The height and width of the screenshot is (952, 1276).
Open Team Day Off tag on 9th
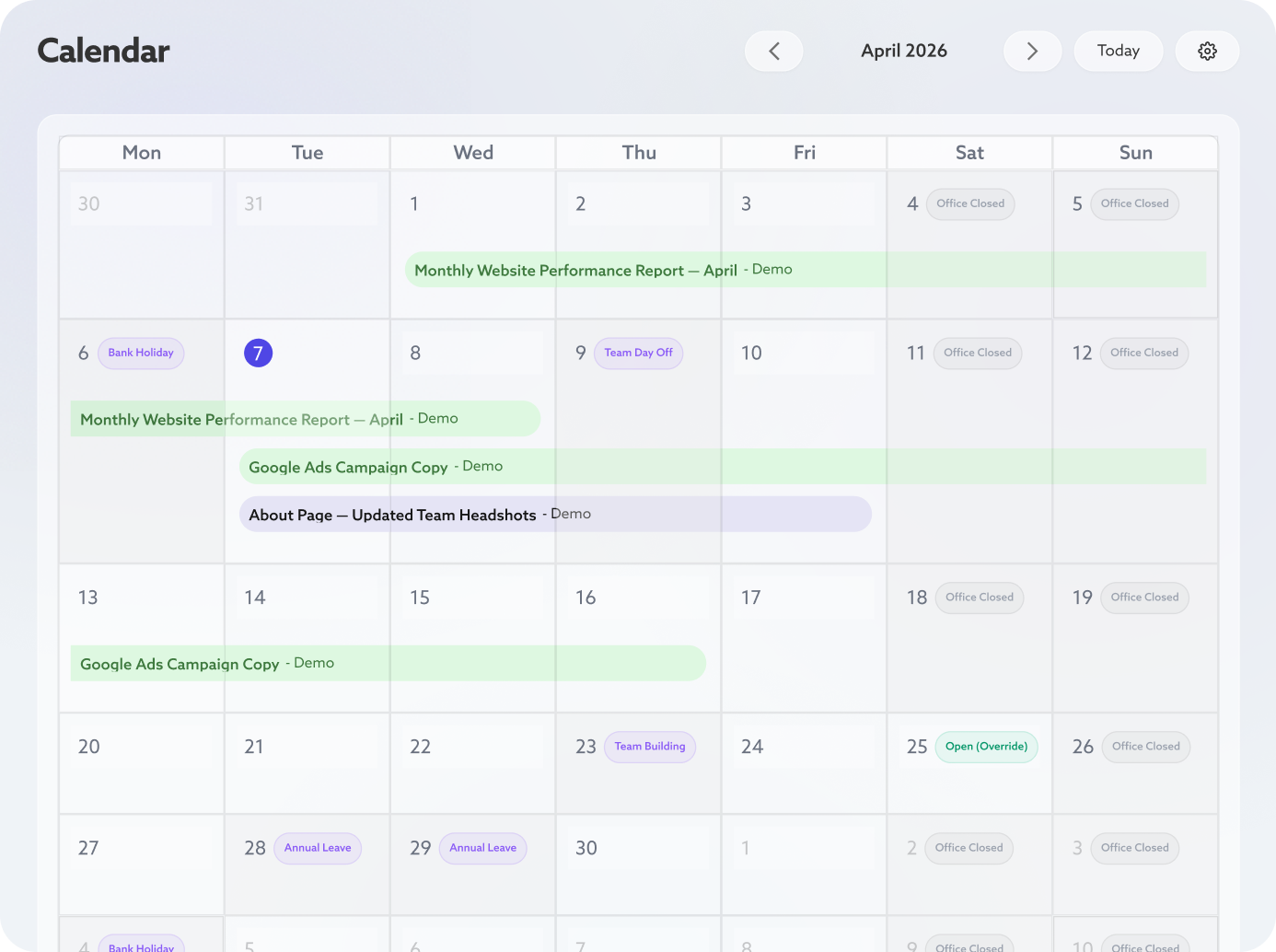pyautogui.click(x=638, y=353)
